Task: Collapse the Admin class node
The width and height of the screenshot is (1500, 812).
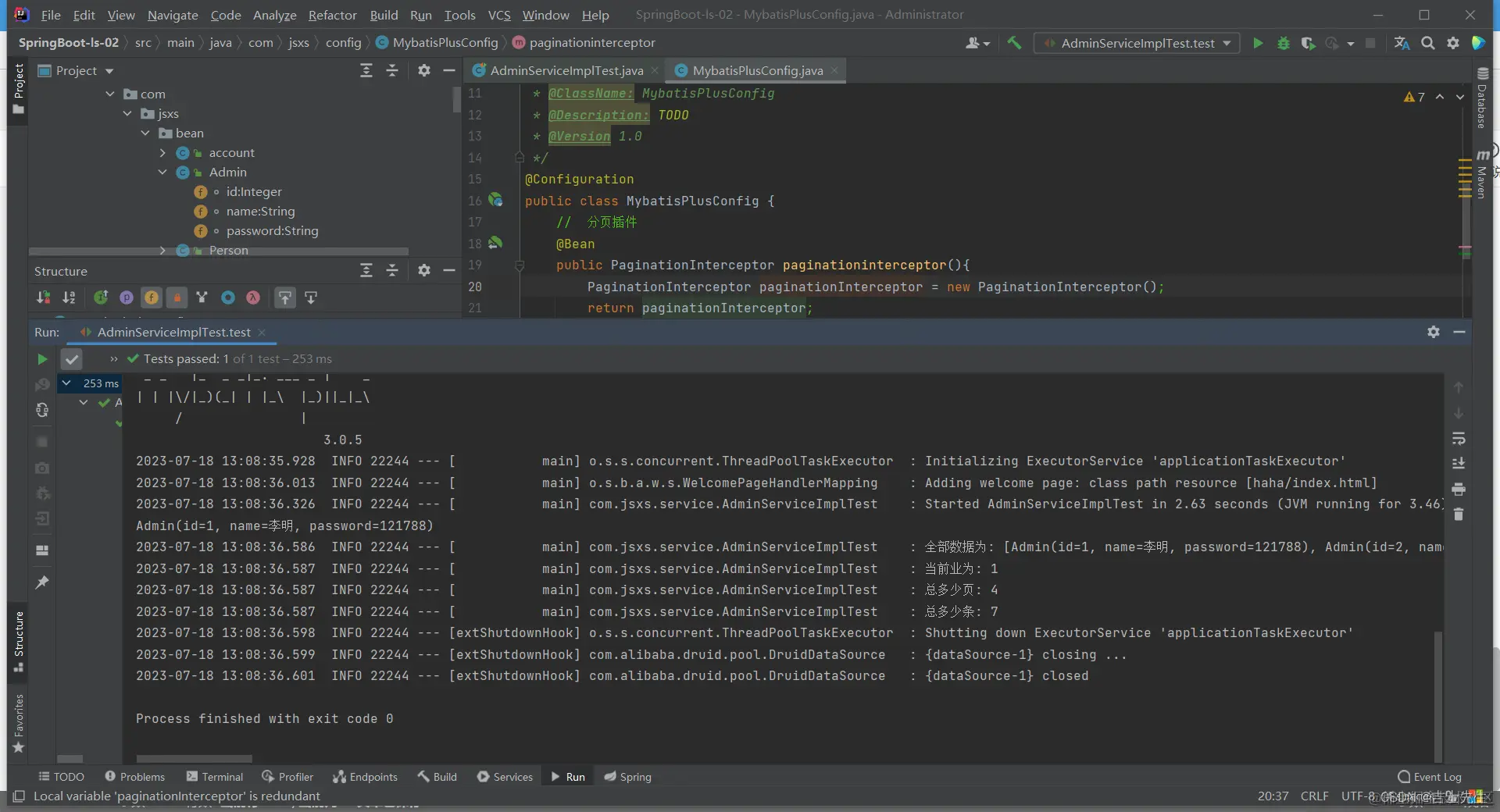Action: 162,172
